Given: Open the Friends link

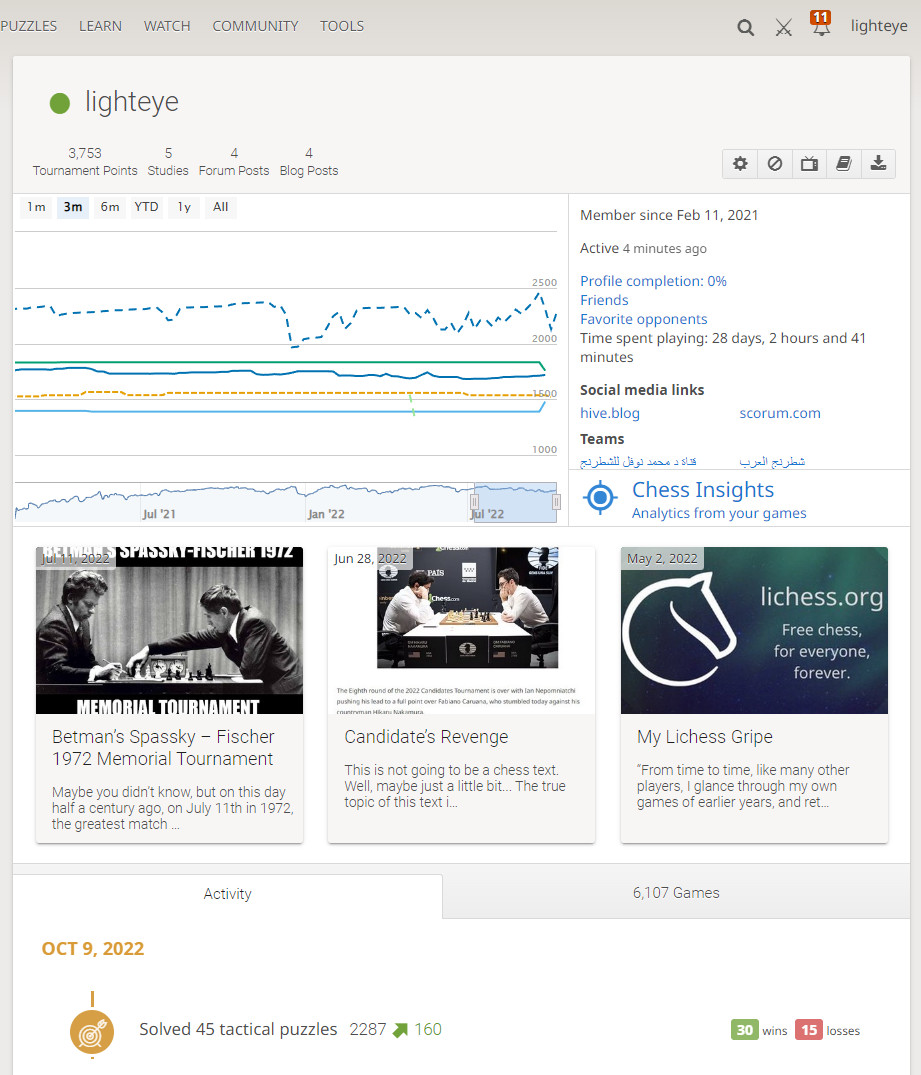Looking at the screenshot, I should pyautogui.click(x=604, y=300).
